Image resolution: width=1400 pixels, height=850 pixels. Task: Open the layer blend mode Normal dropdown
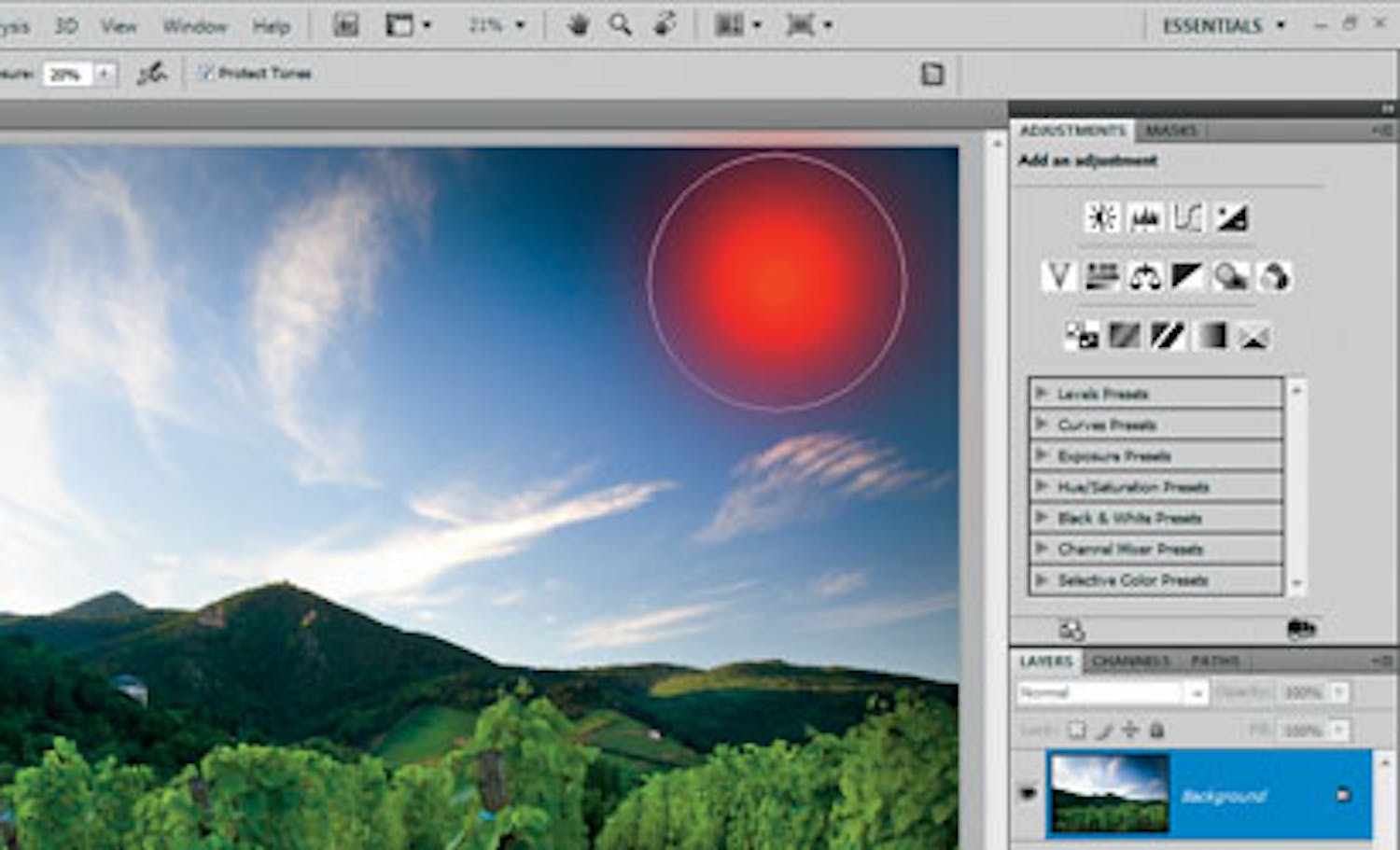click(x=1111, y=692)
